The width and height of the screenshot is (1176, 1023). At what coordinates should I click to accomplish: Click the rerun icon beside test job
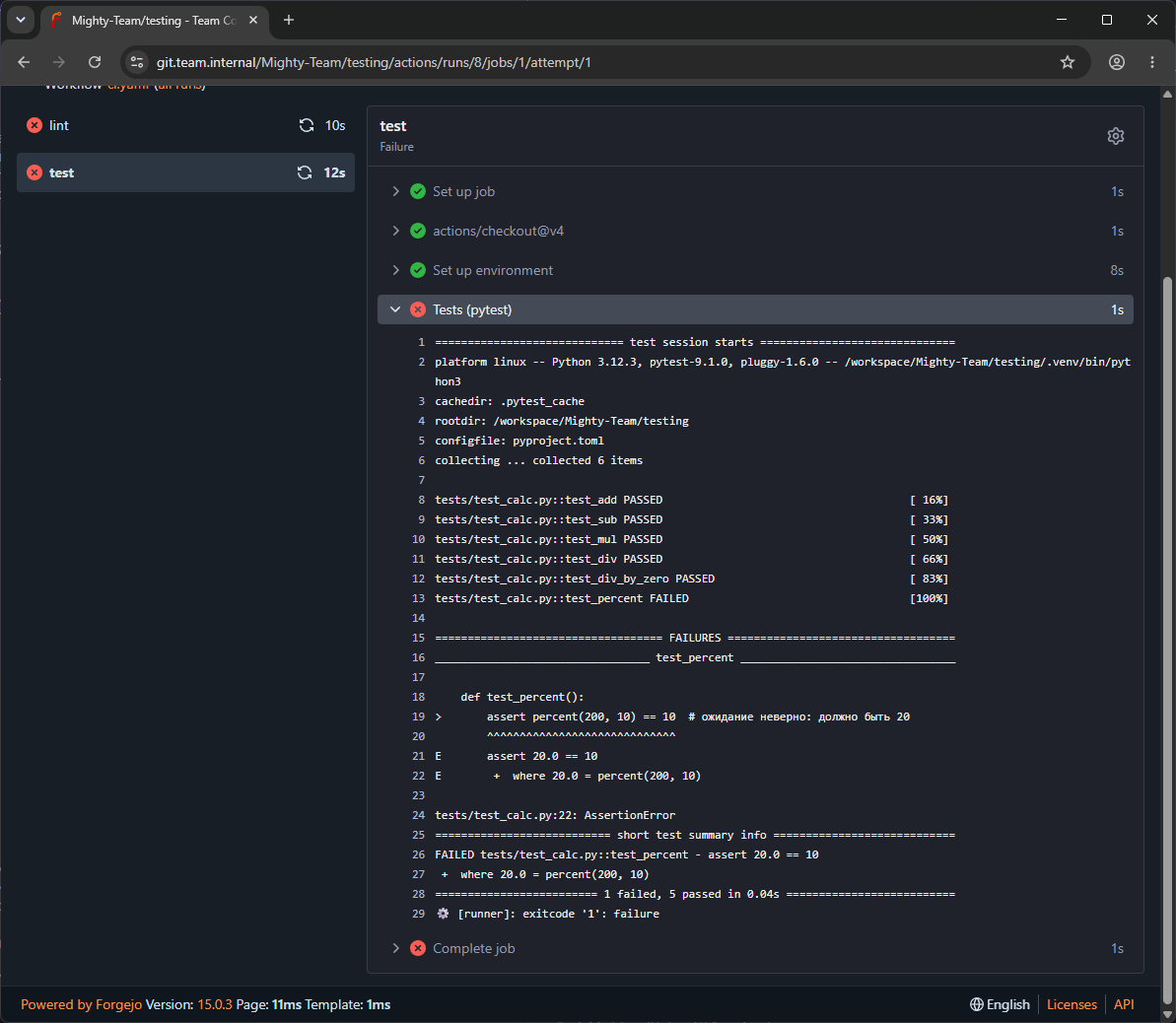click(304, 172)
